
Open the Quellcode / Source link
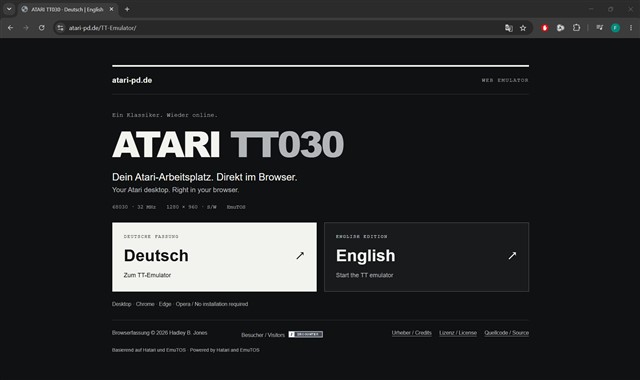[507, 333]
